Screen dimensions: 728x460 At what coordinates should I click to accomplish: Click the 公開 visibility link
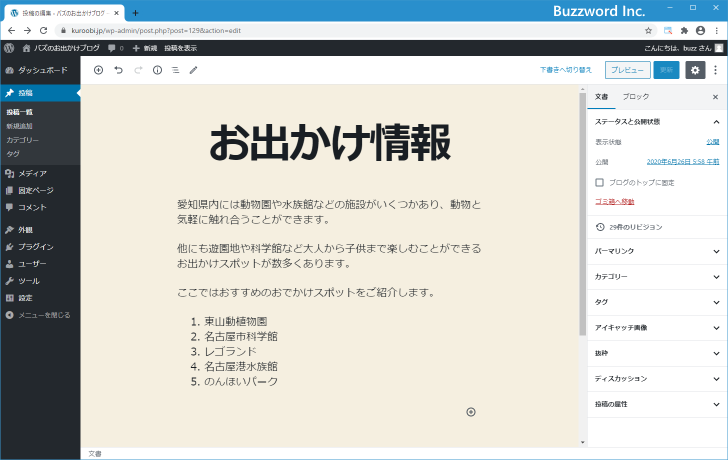tap(713, 142)
